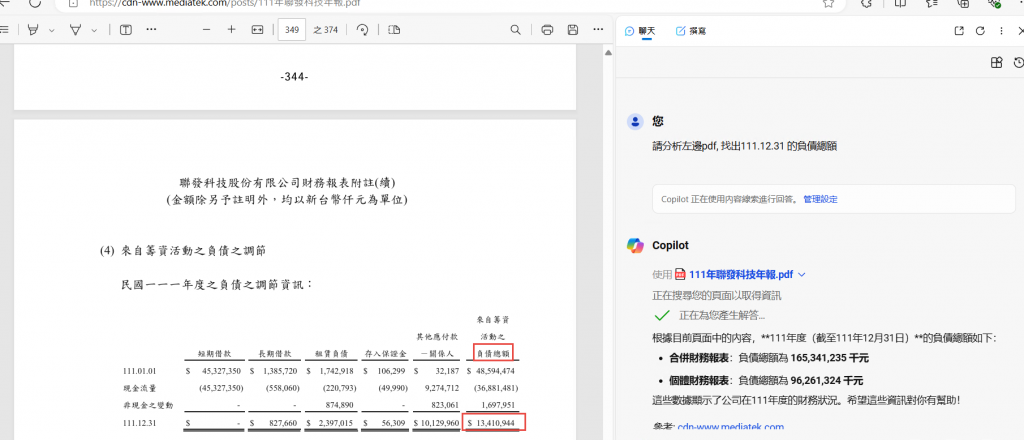Select the value 13,410,944 in table
Image resolution: width=1024 pixels, height=440 pixels.
point(495,423)
